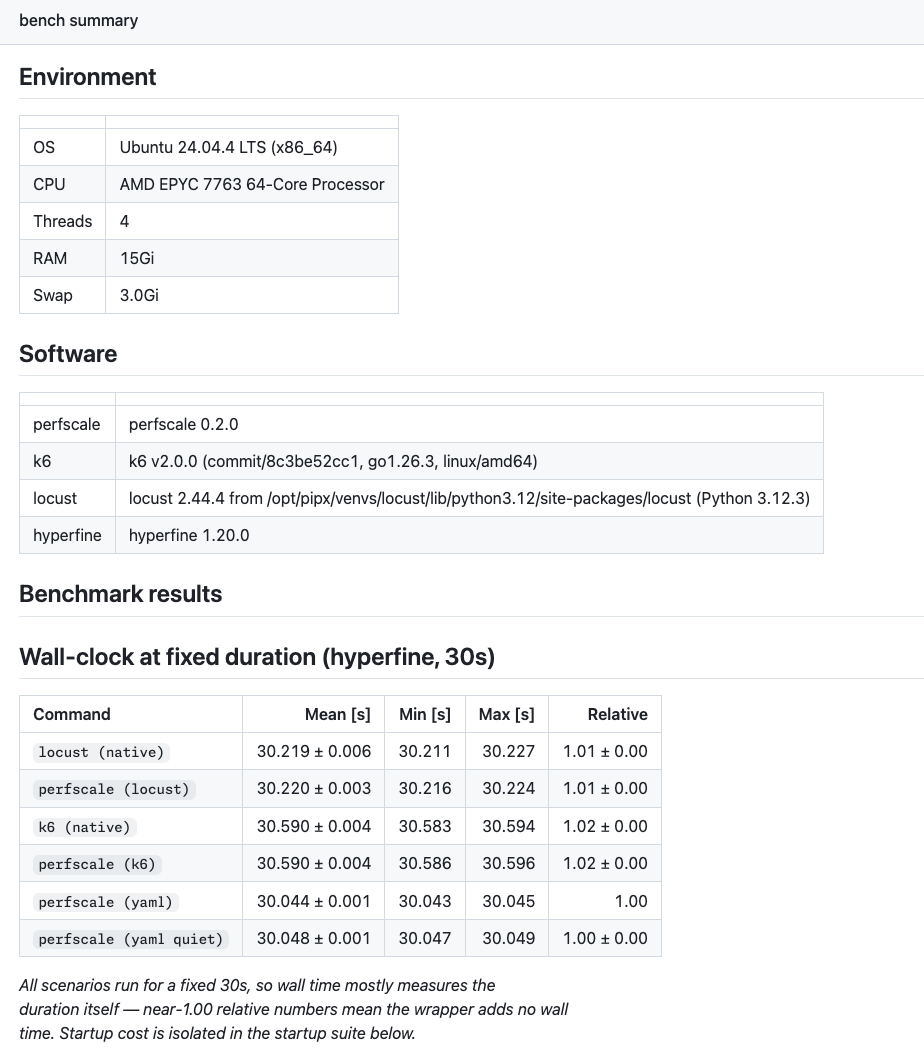Click the 'bench summary' header title
The image size is (924, 1062).
point(79,20)
